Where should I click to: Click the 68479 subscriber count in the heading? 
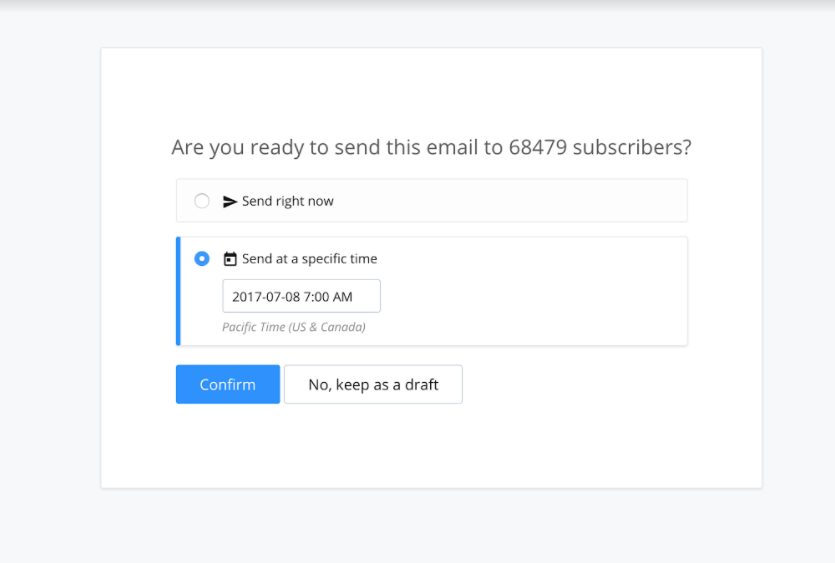tap(538, 147)
